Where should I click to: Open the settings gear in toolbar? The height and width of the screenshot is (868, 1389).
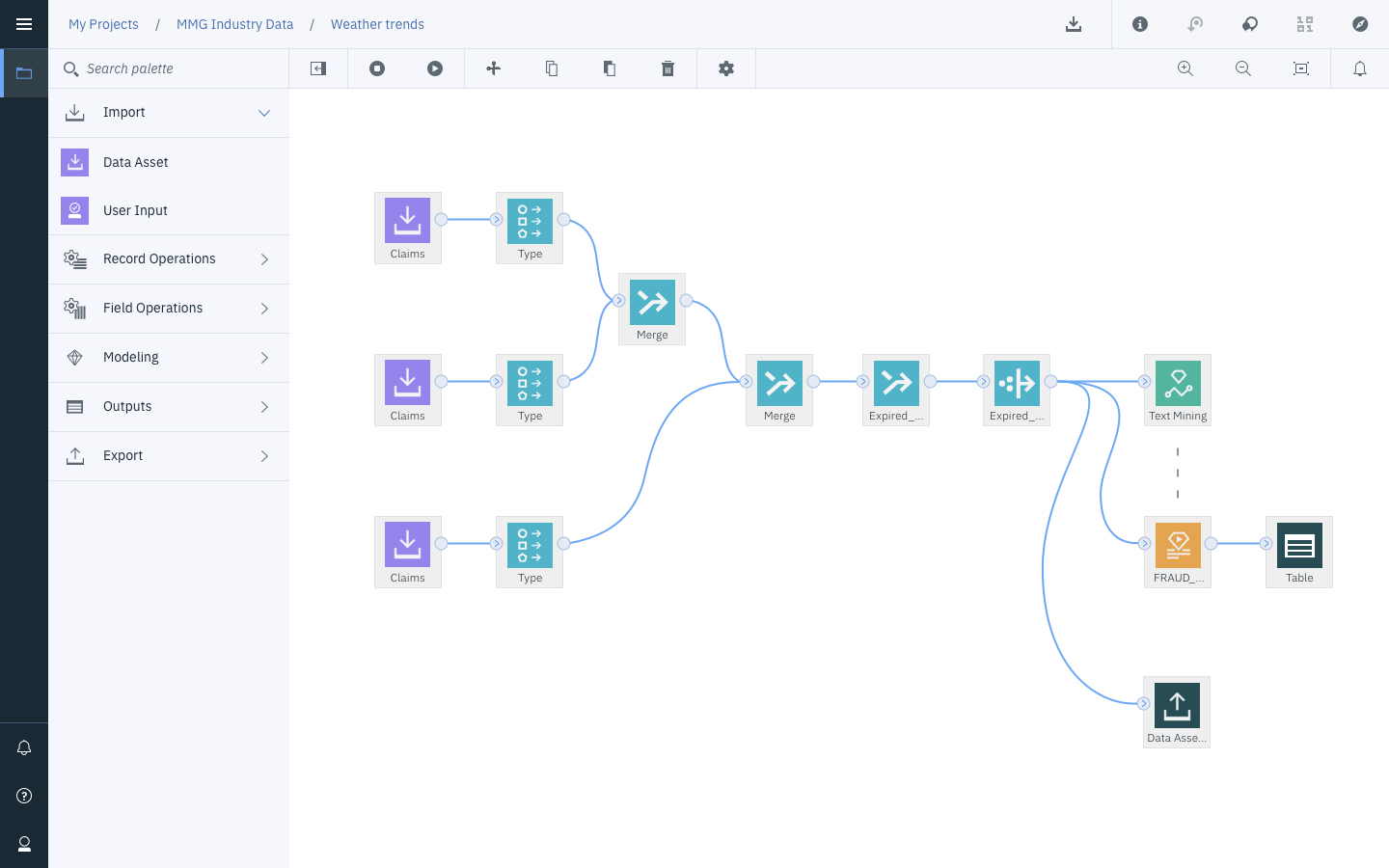[726, 68]
